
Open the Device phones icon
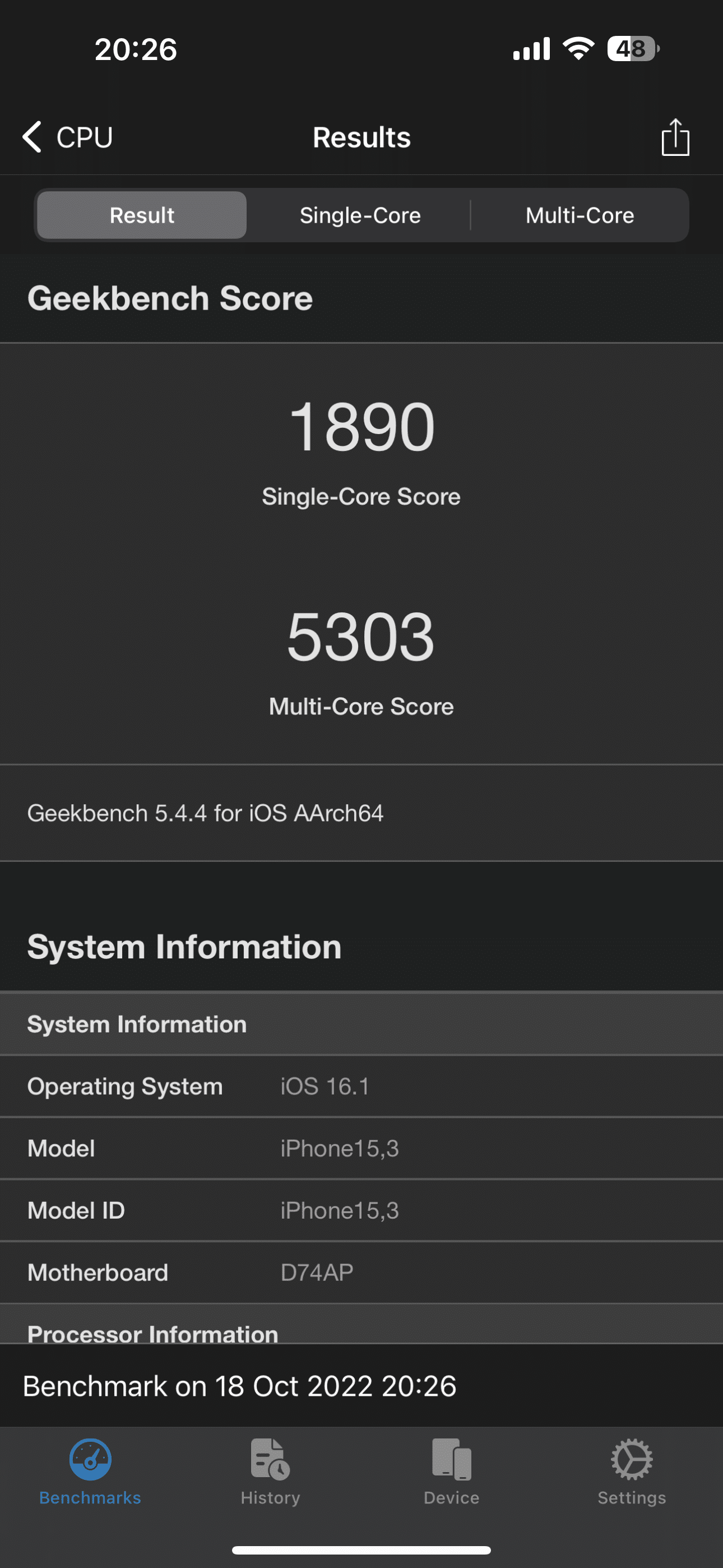pos(452,1459)
